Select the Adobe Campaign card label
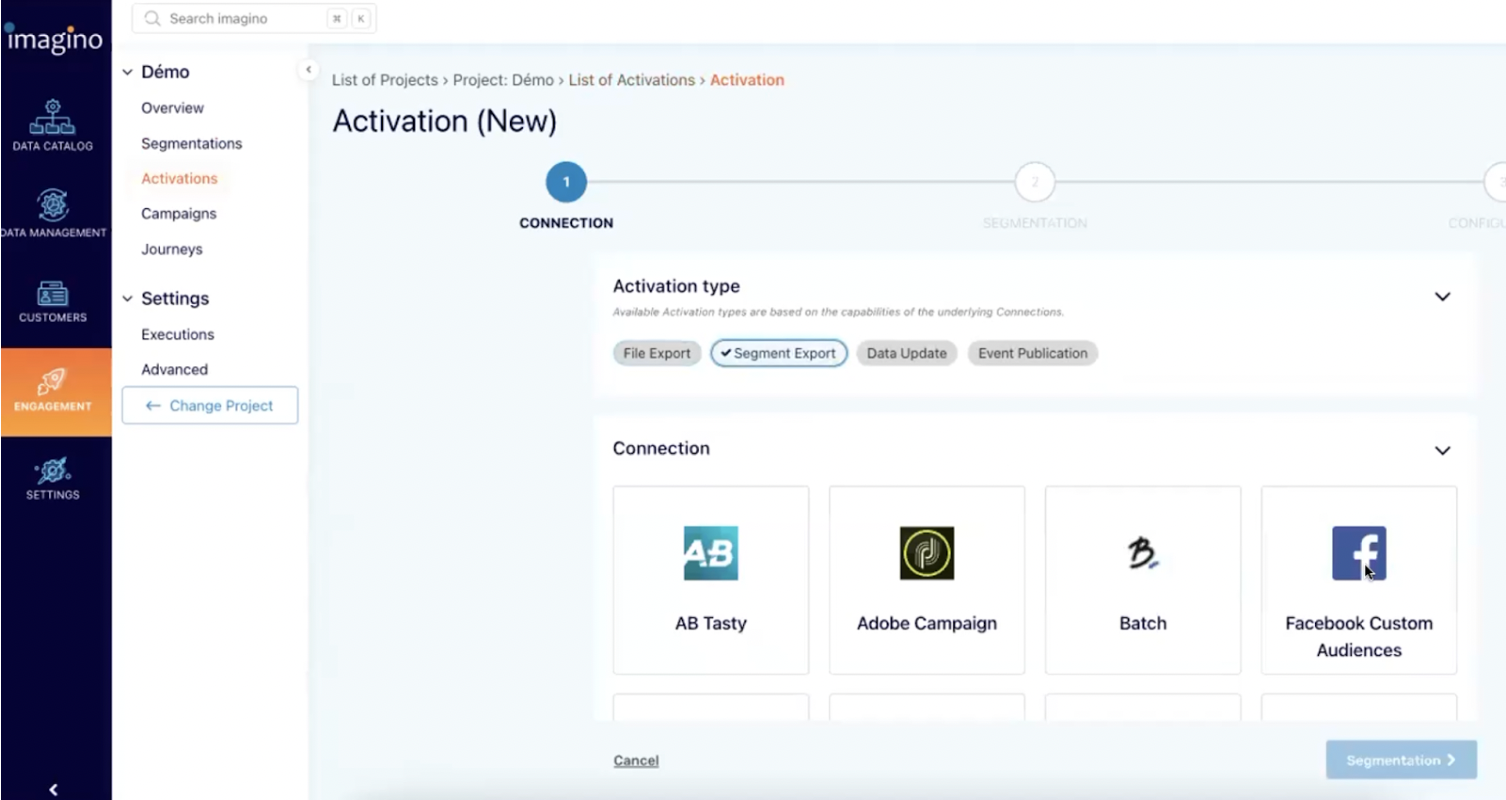Image resolution: width=1506 pixels, height=800 pixels. pos(927,623)
